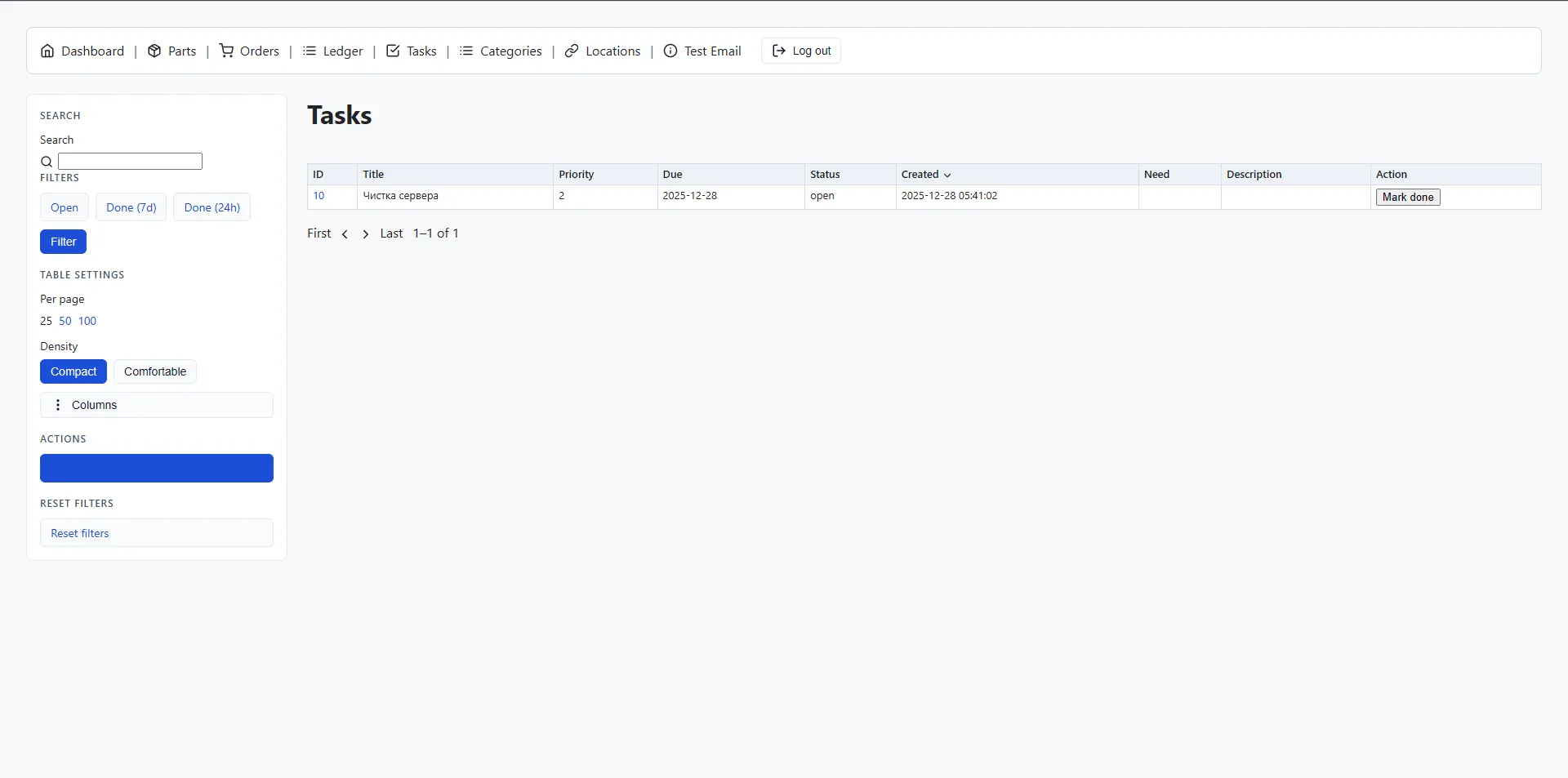Image resolution: width=1568 pixels, height=778 pixels.
Task: Toggle the Done (24h) filter
Action: click(212, 207)
